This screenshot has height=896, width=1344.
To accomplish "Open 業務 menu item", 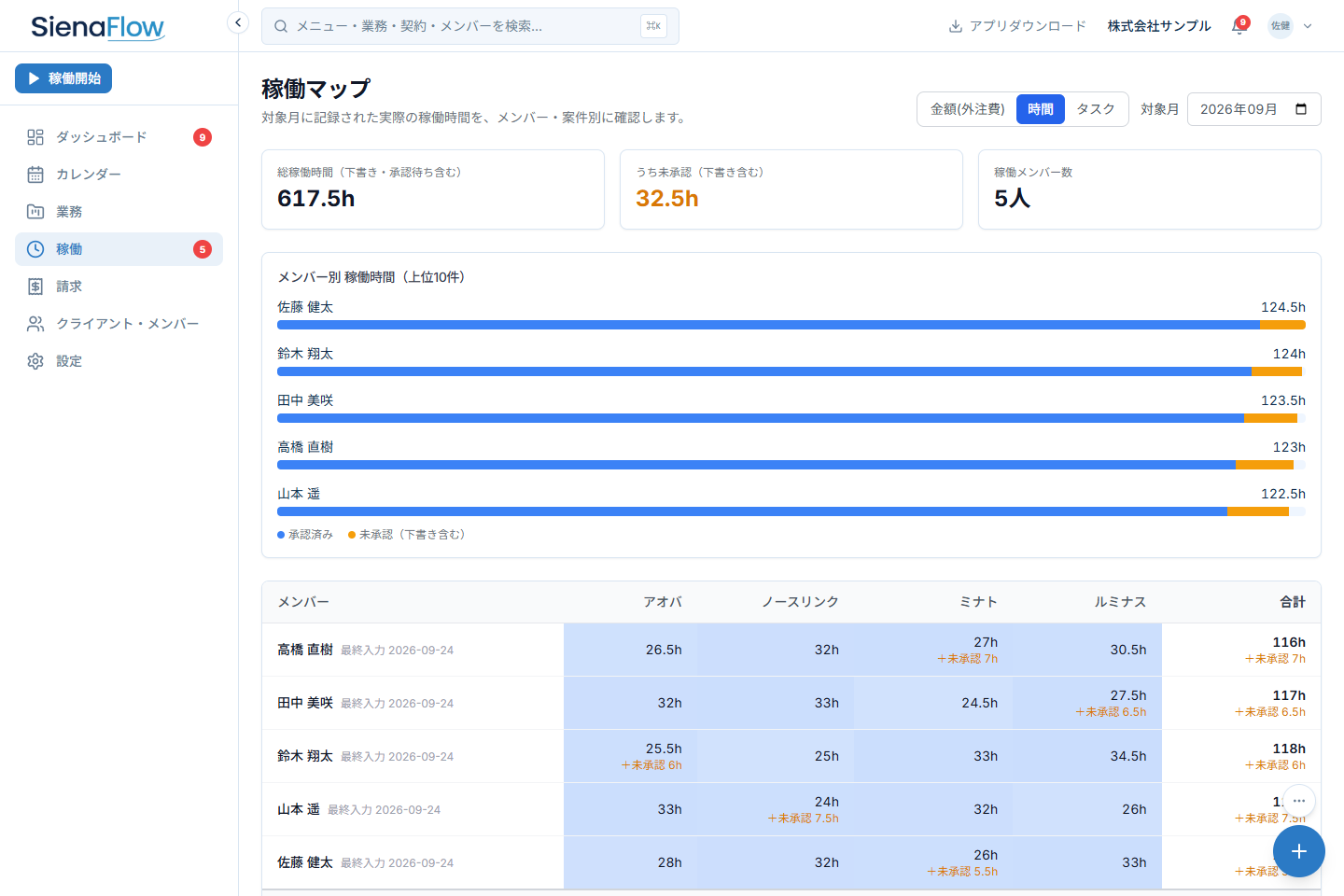I will [119, 212].
